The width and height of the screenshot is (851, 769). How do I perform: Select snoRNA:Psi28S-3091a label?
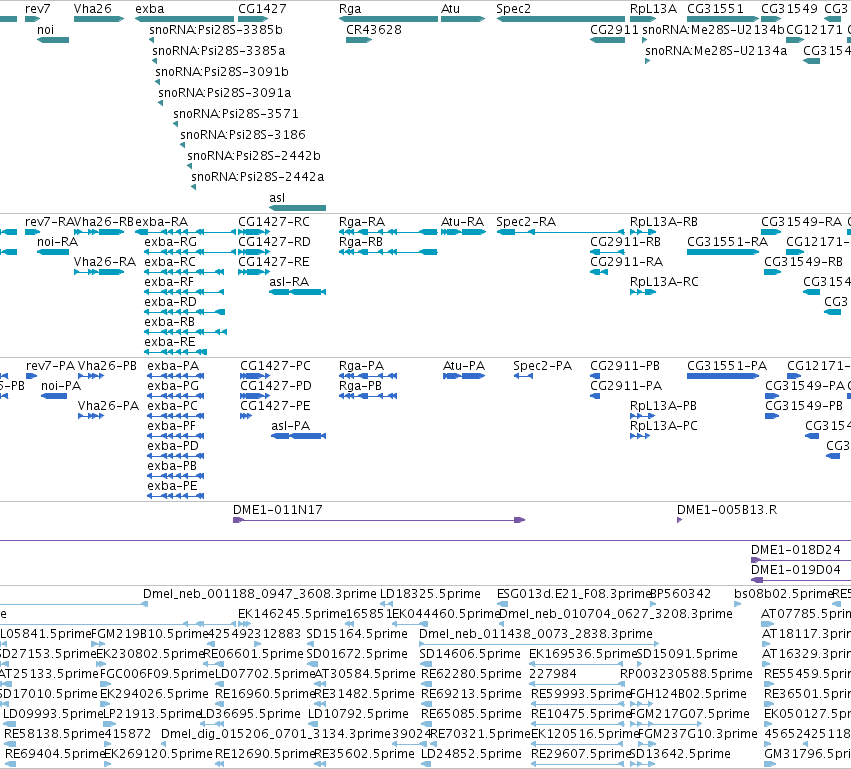tap(225, 93)
